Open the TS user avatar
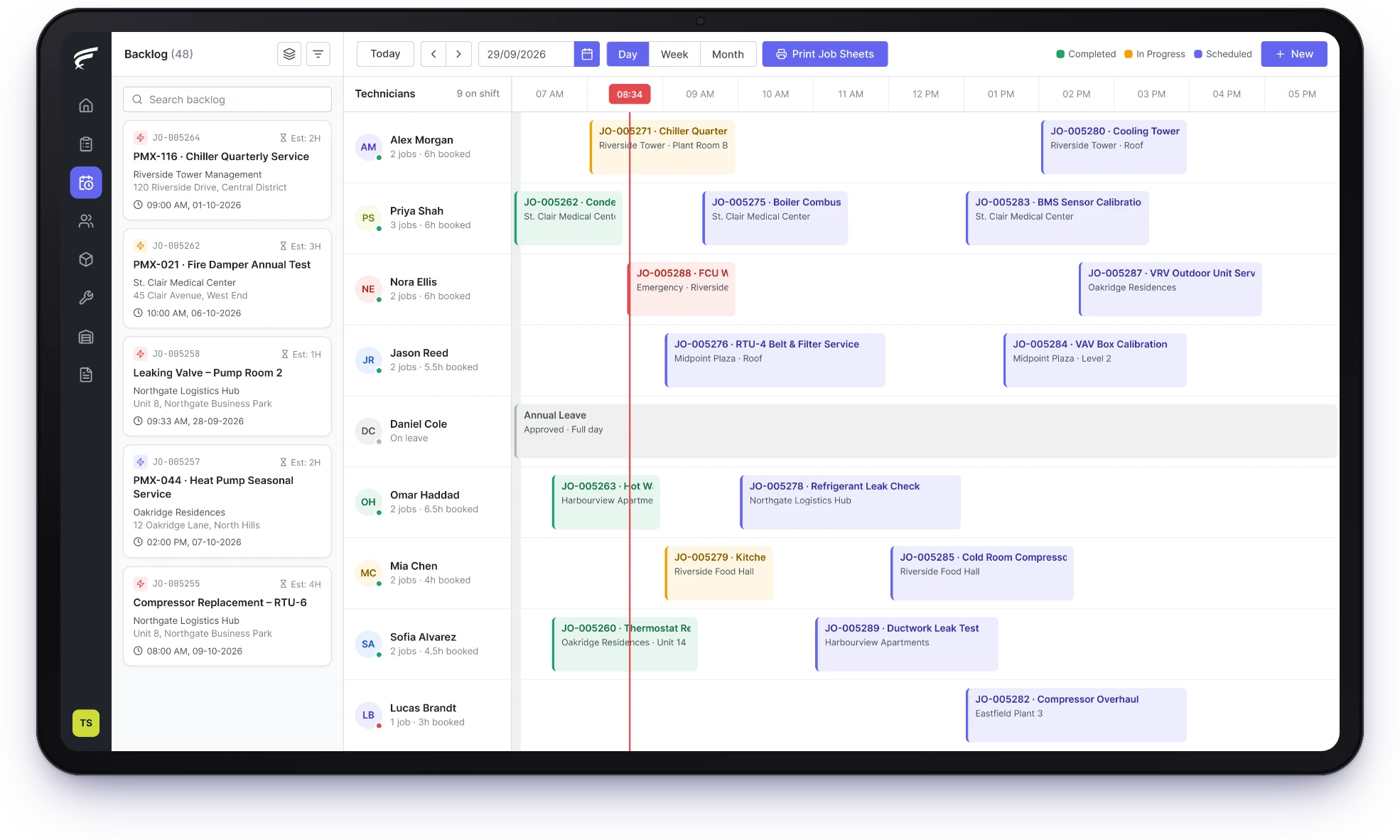This screenshot has height=840, width=1400. coord(86,723)
